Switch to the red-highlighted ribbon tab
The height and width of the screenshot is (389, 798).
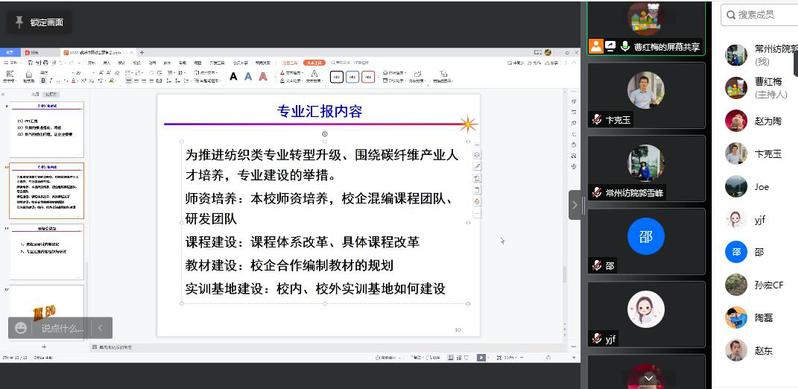[314, 63]
